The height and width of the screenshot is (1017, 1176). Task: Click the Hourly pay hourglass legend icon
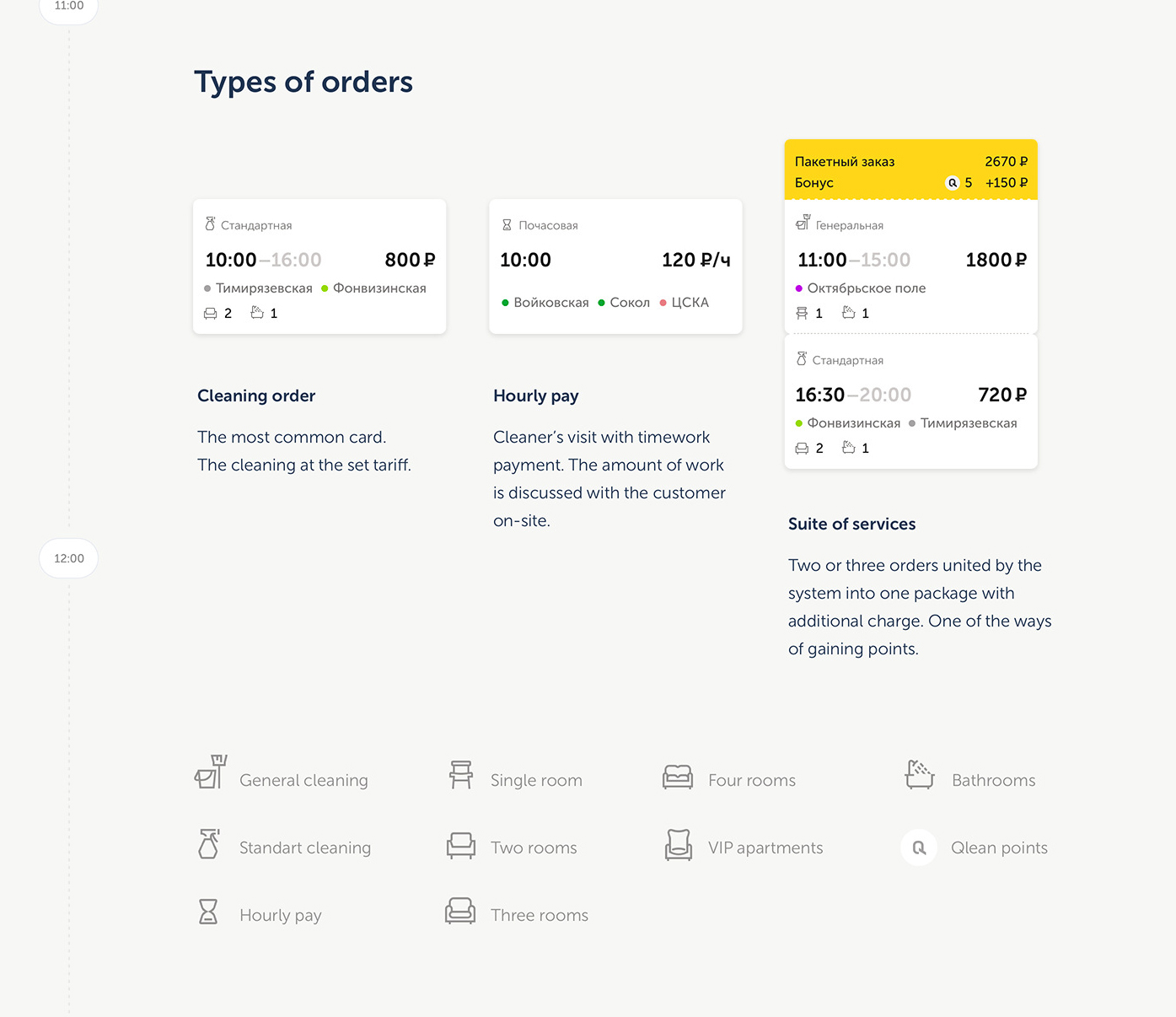(x=208, y=912)
